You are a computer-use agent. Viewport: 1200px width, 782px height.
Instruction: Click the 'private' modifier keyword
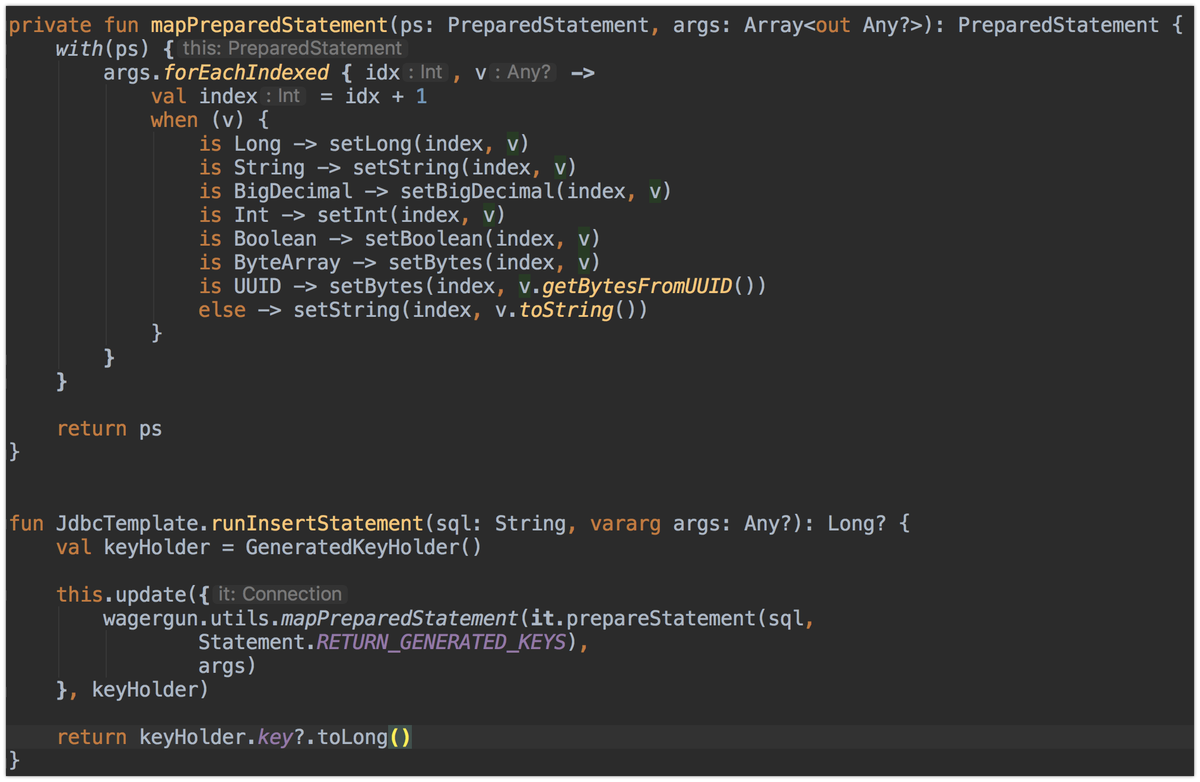(x=50, y=25)
